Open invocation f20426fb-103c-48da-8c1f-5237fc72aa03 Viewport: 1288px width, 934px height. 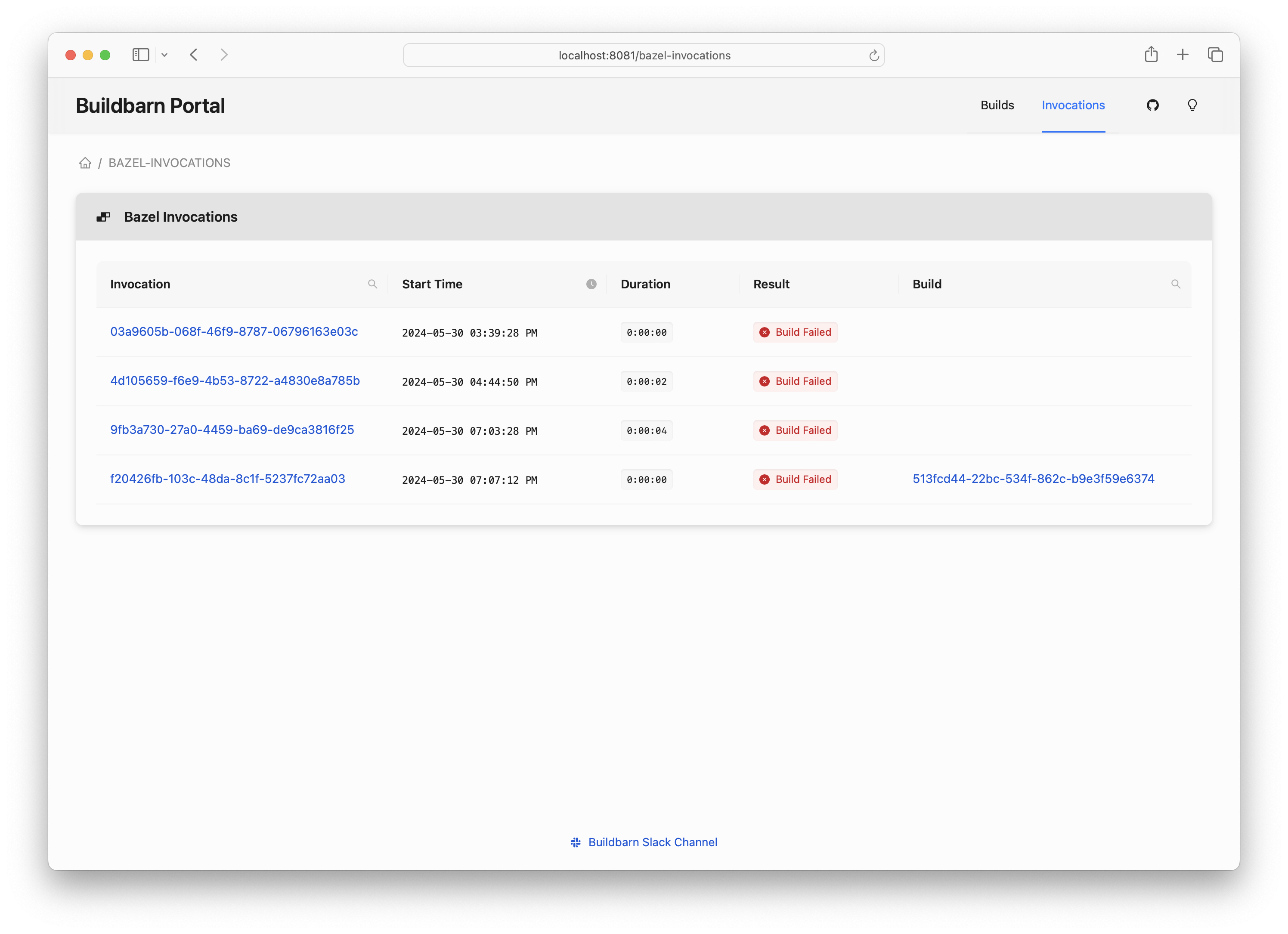tap(228, 479)
